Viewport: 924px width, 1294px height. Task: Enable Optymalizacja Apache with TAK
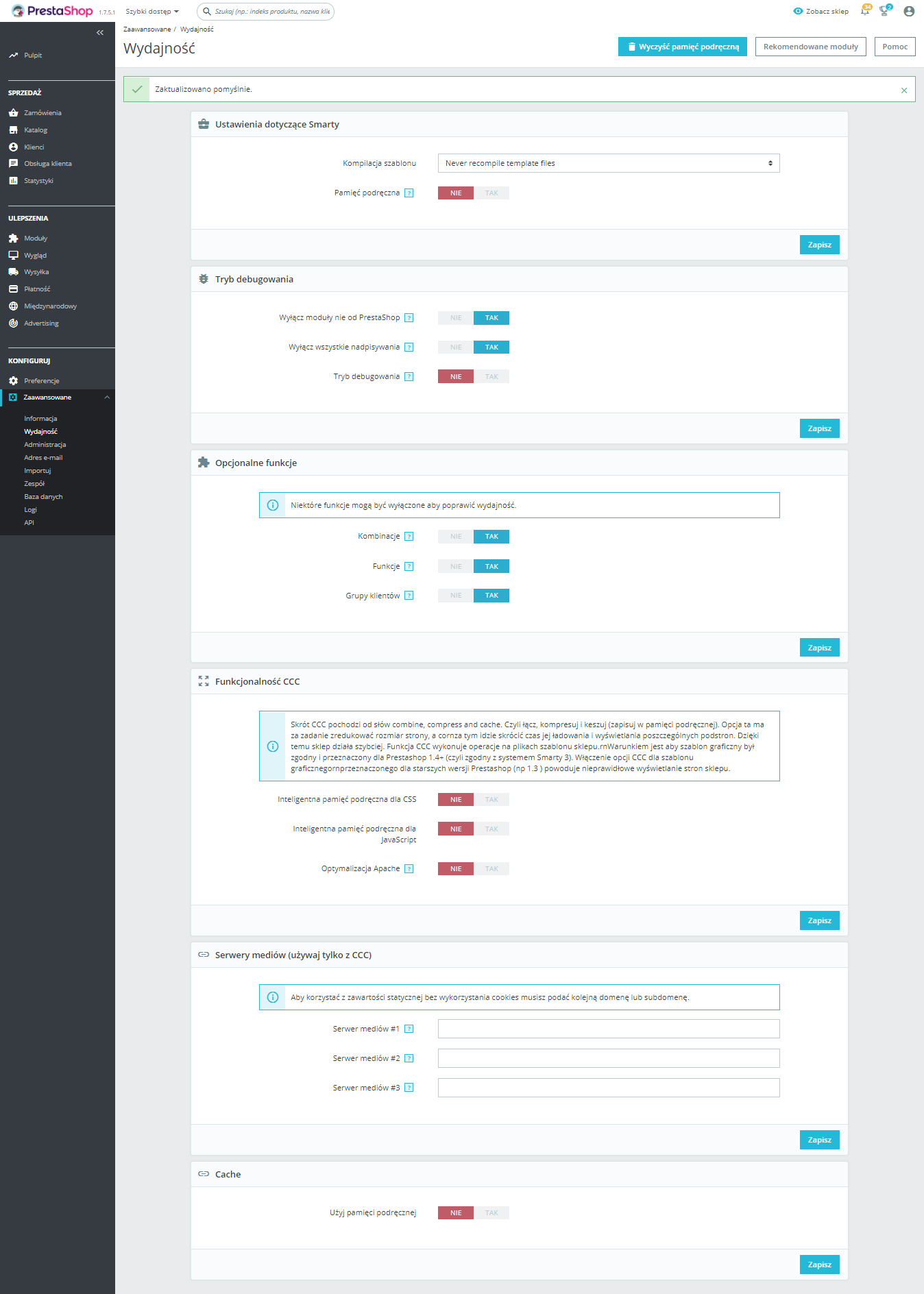pyautogui.click(x=491, y=869)
